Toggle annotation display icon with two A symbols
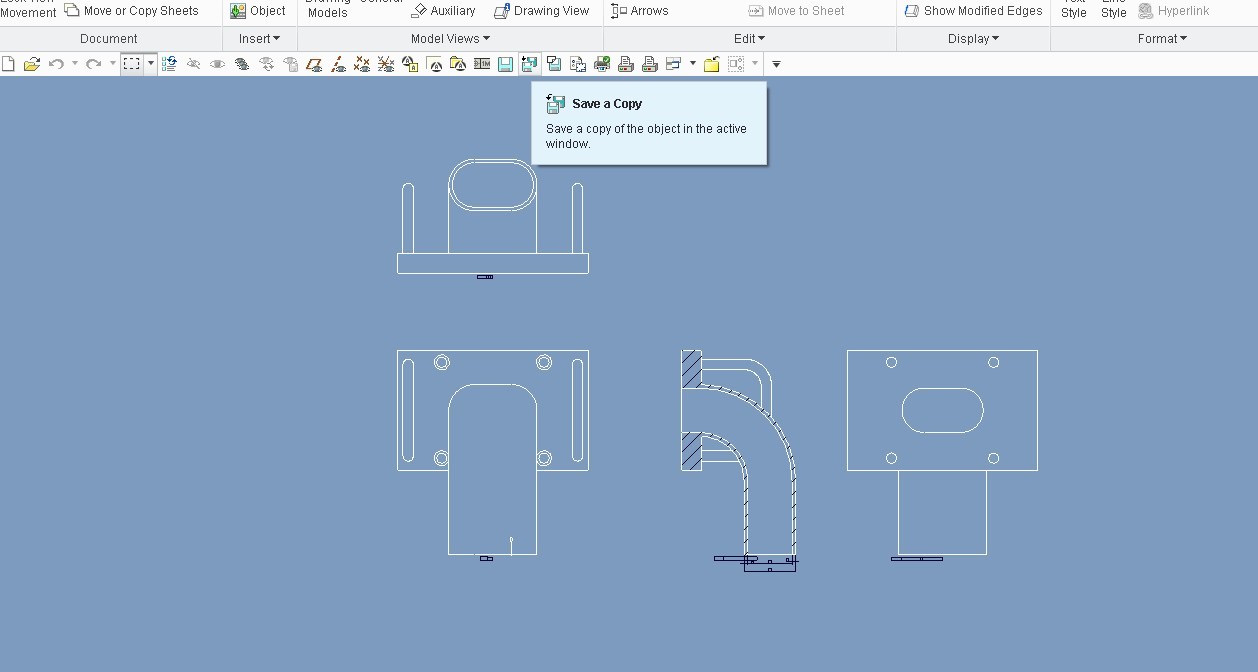This screenshot has width=1258, height=672. (x=410, y=64)
